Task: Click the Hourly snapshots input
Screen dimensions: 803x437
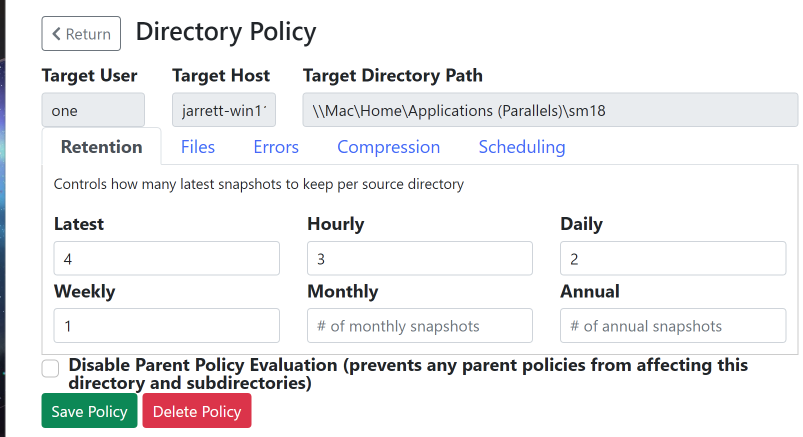Action: click(420, 258)
